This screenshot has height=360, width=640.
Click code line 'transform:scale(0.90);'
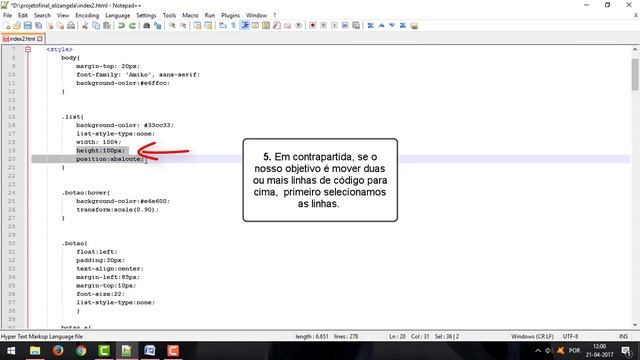point(118,209)
